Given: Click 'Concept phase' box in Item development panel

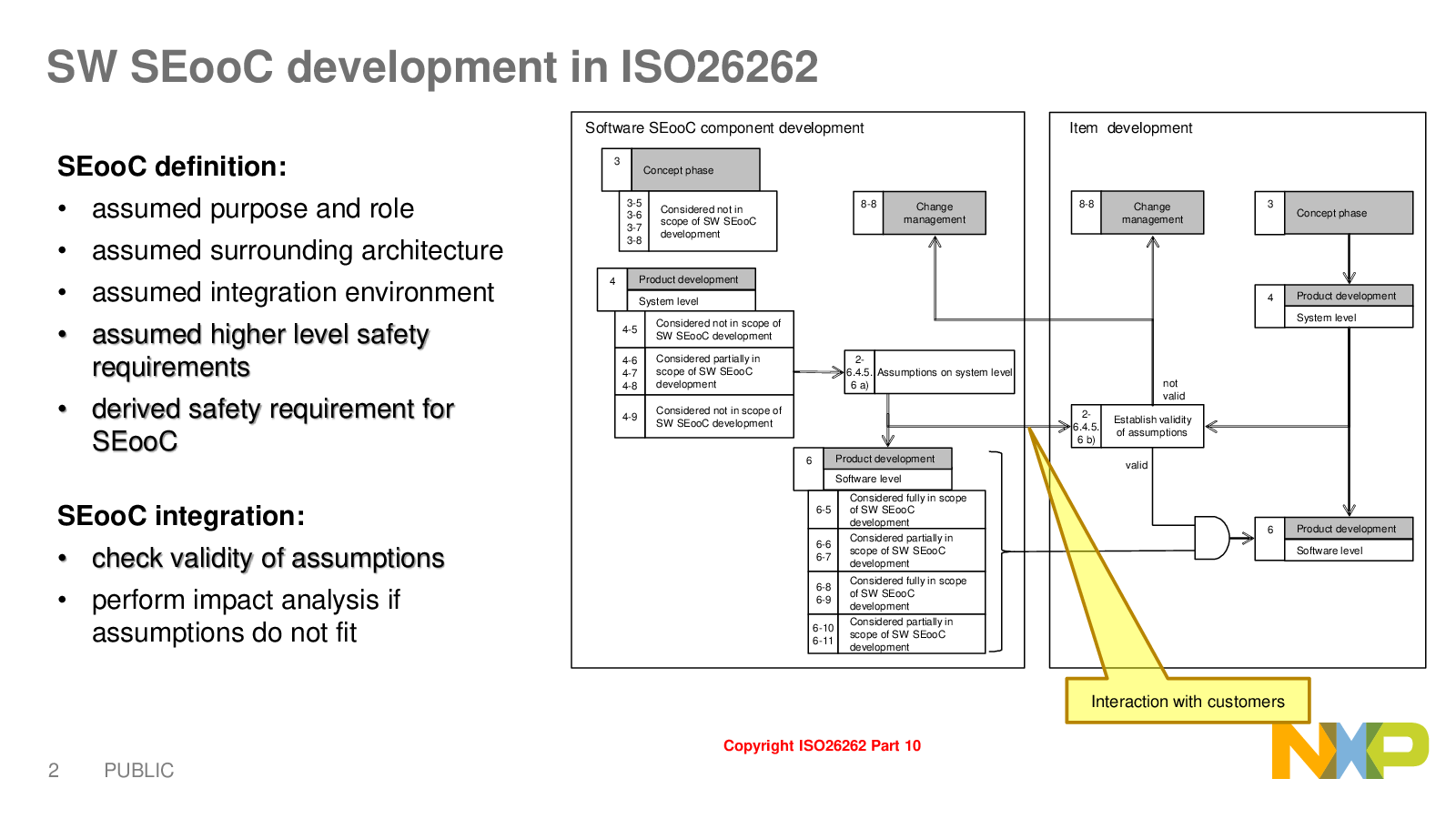Looking at the screenshot, I should [x=1334, y=213].
